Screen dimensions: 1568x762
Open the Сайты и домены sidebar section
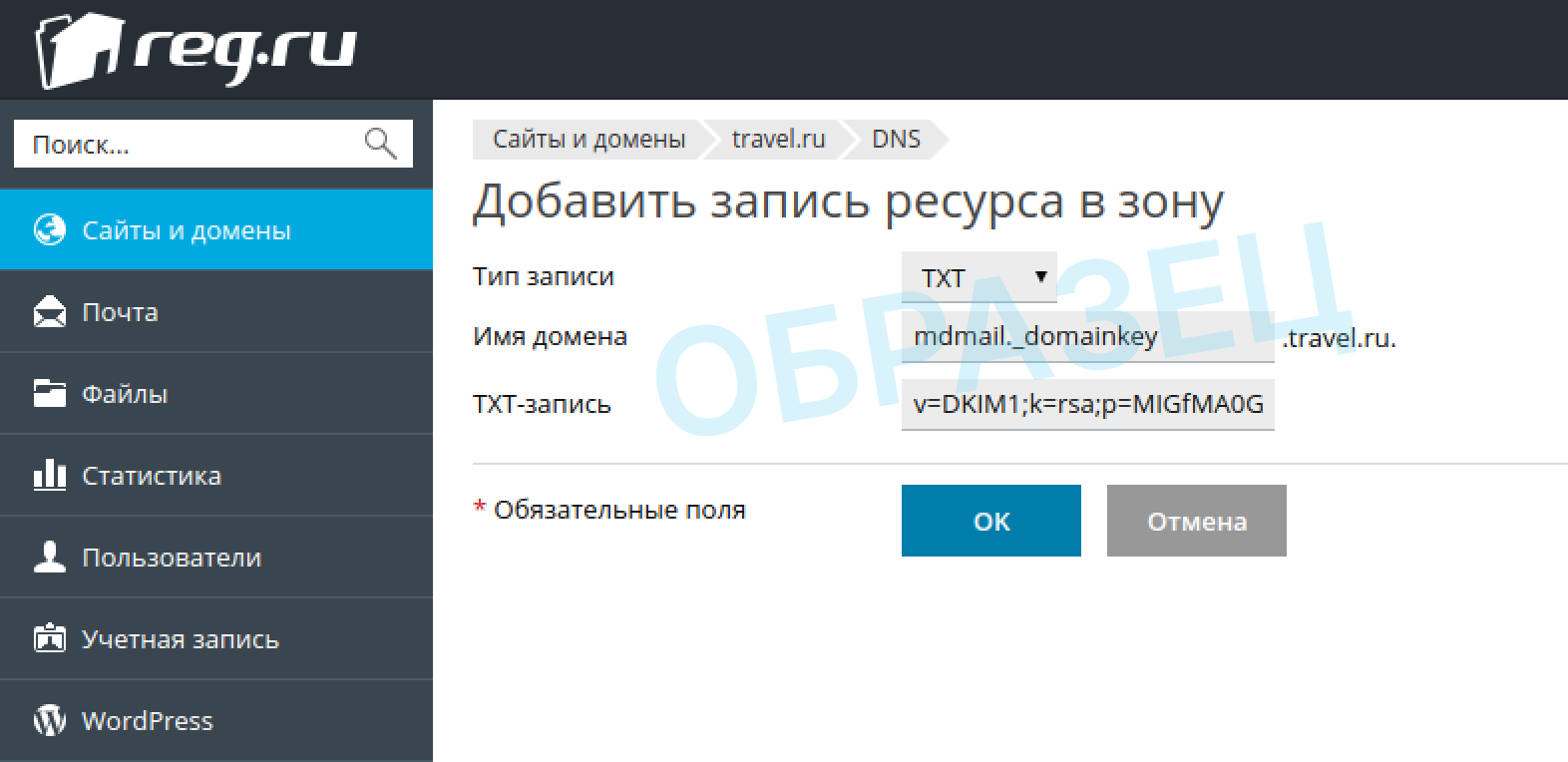(216, 229)
